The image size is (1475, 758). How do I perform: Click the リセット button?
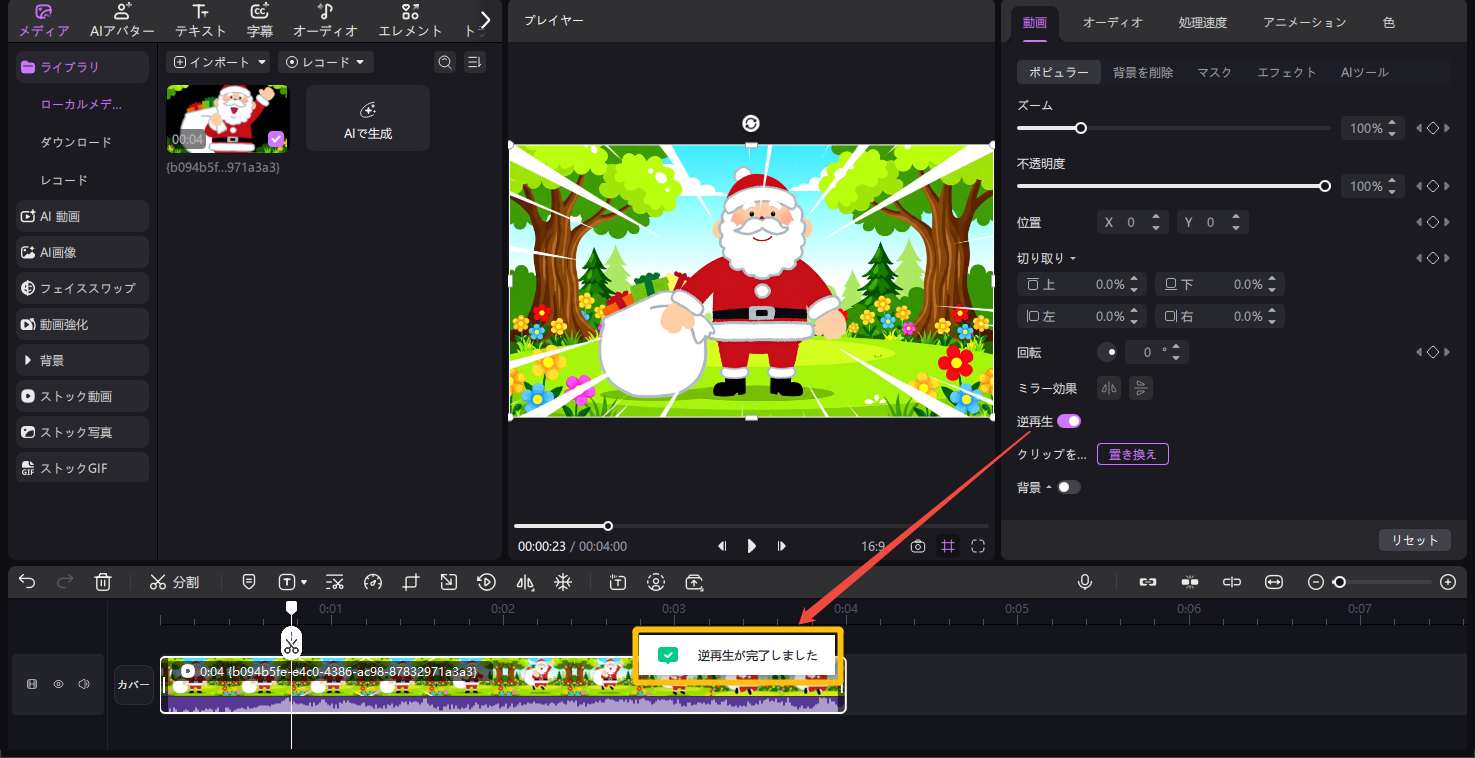pos(1414,540)
